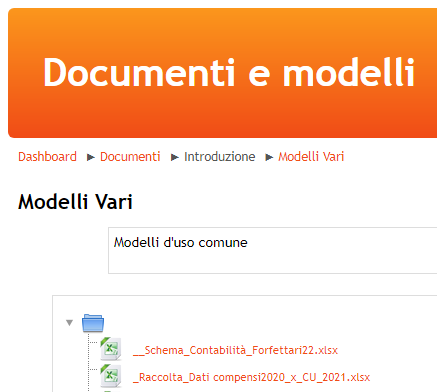437x392 pixels.
Task: Click Excel icon beside _Raccolta_Dati compensi2020 file
Action: pos(111,376)
